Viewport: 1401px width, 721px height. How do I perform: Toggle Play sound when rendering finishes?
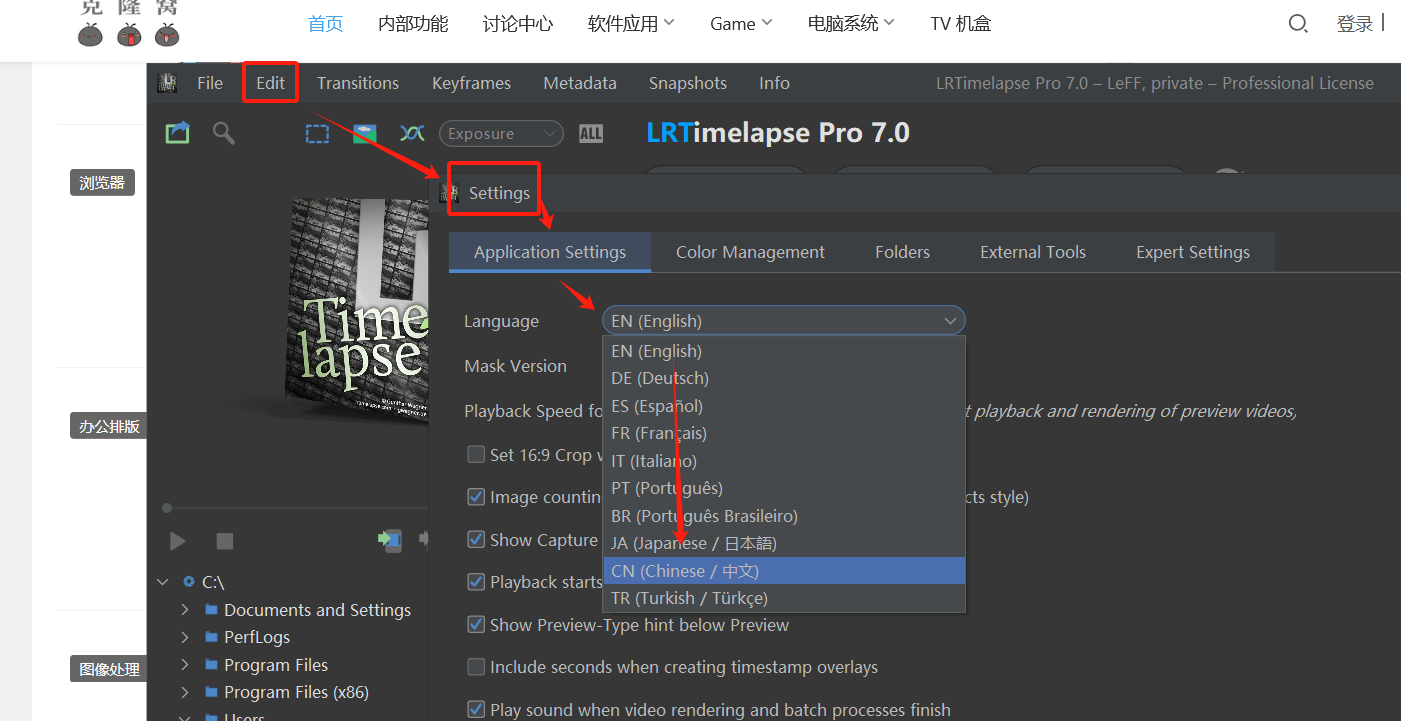476,709
